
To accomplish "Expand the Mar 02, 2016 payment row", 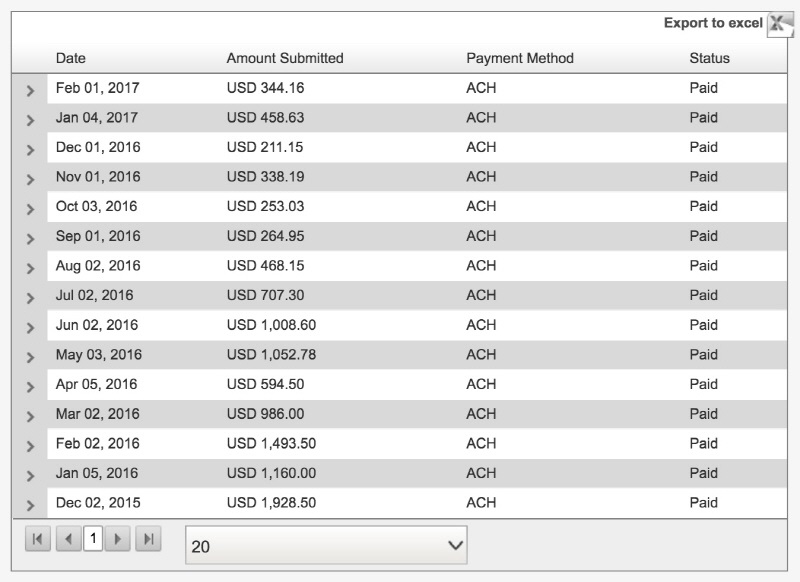I will pyautogui.click(x=30, y=416).
